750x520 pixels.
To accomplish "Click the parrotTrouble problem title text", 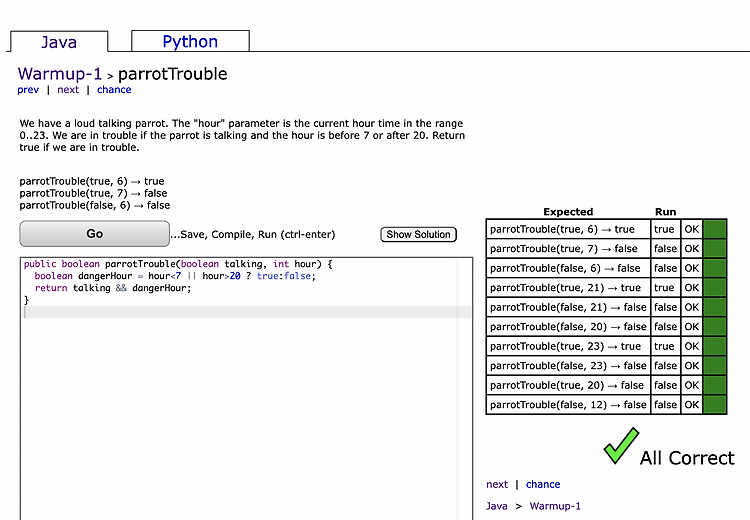I will (x=173, y=74).
